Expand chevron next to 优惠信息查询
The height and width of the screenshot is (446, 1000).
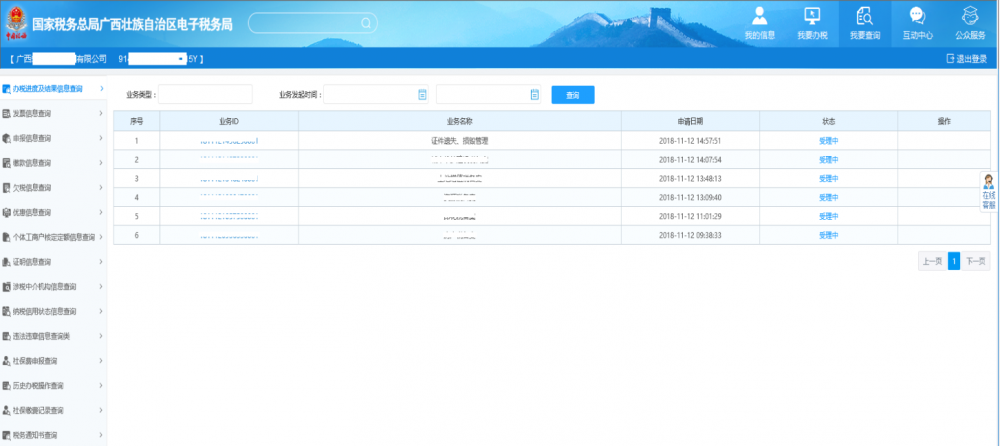tap(101, 212)
